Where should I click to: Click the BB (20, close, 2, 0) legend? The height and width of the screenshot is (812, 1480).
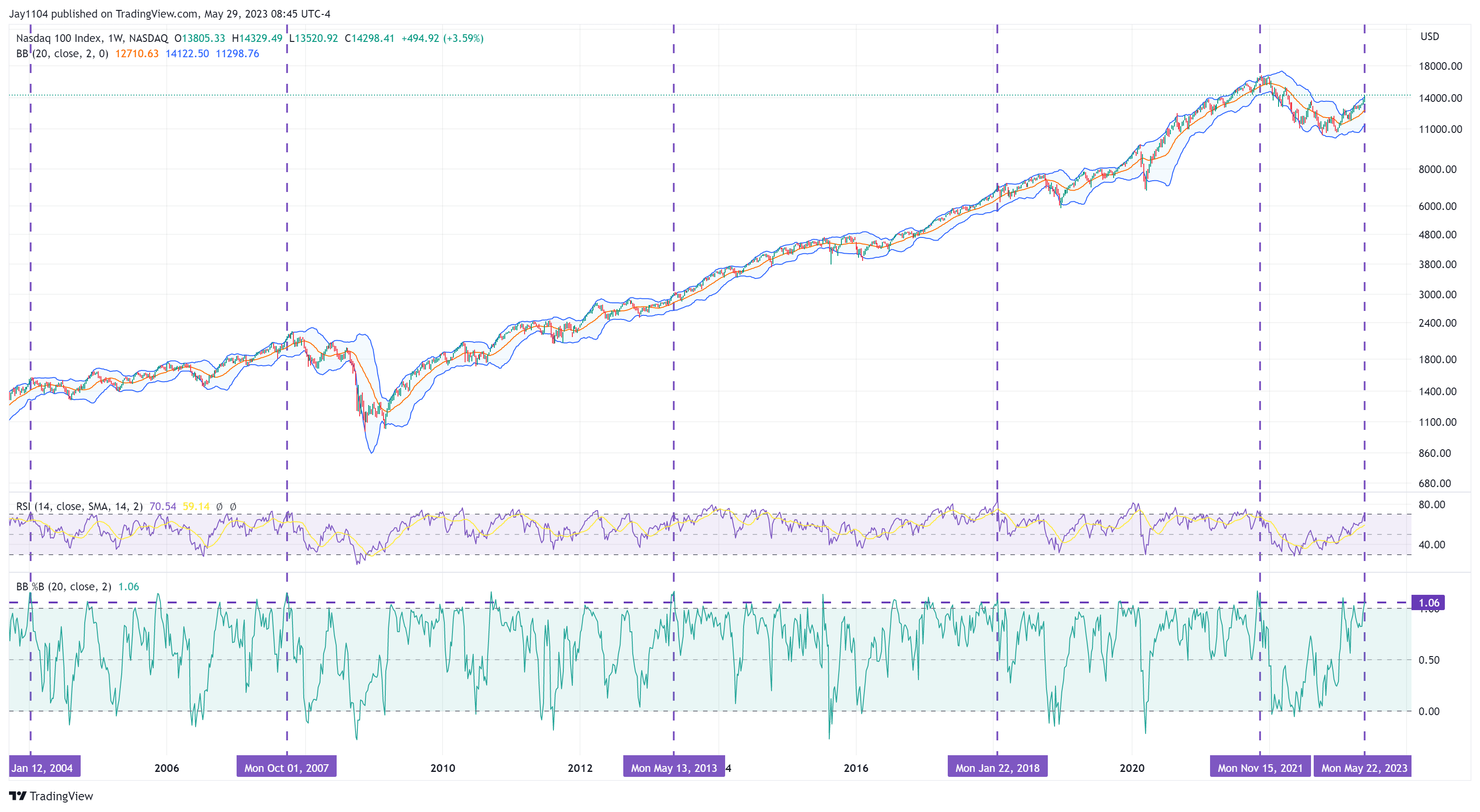(x=62, y=54)
